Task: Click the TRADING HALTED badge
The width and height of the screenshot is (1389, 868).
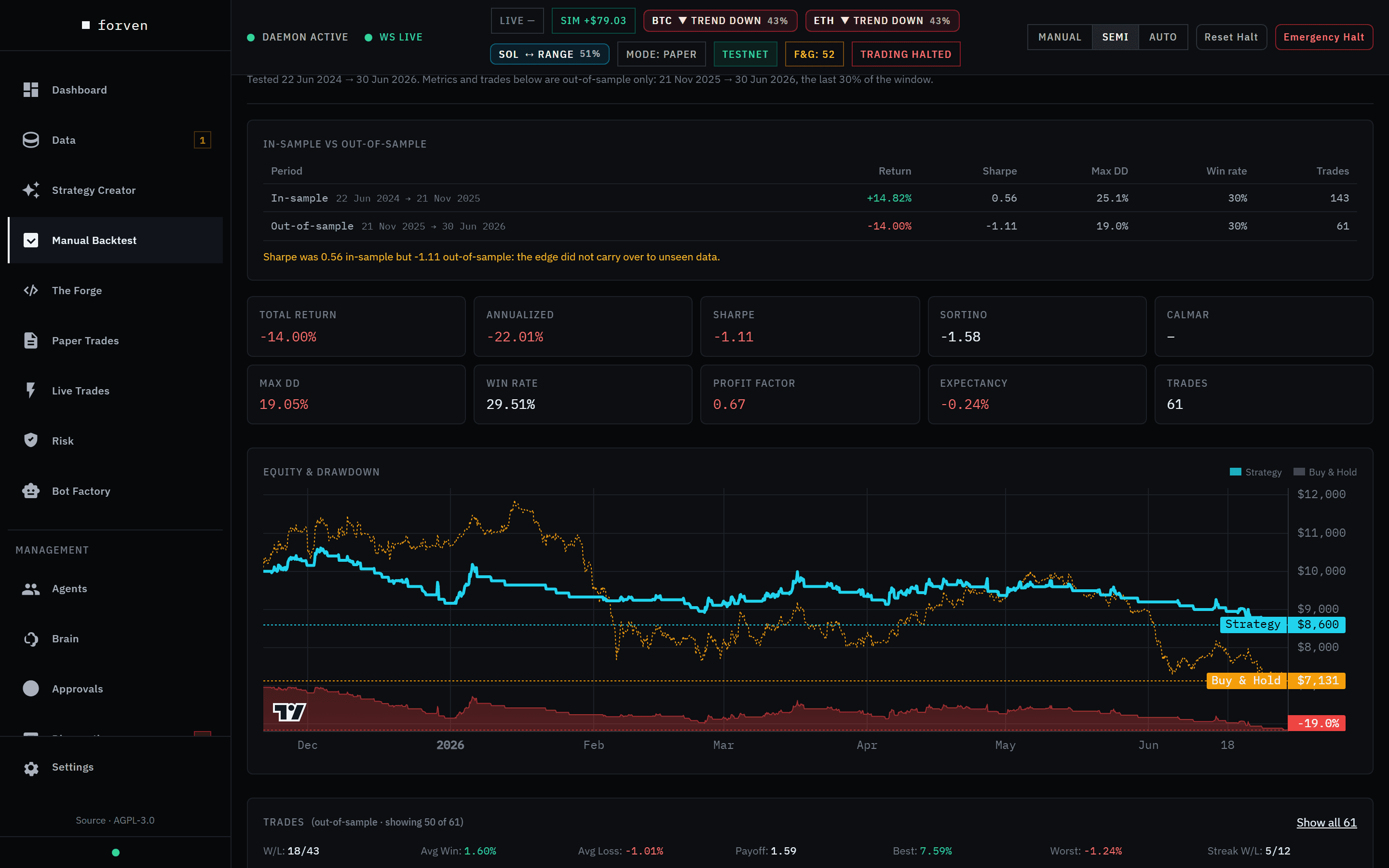Action: coord(906,54)
